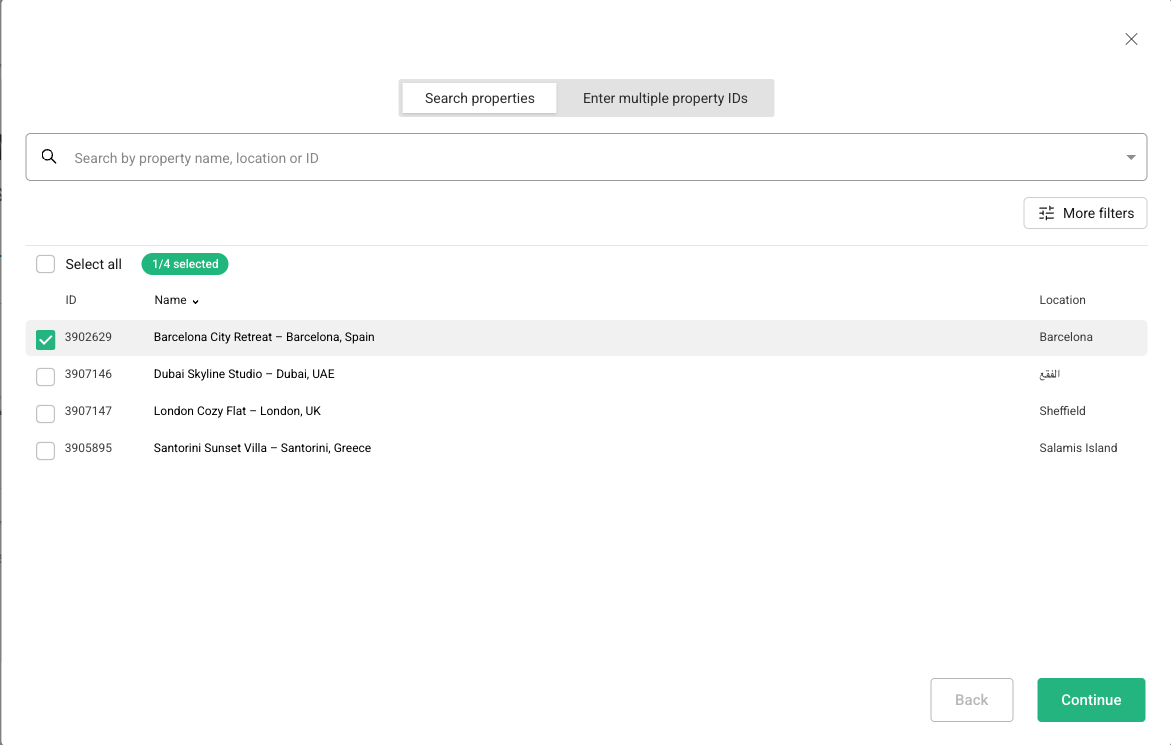This screenshot has width=1171, height=745.
Task: Switch to Search properties tab
Action: point(479,98)
